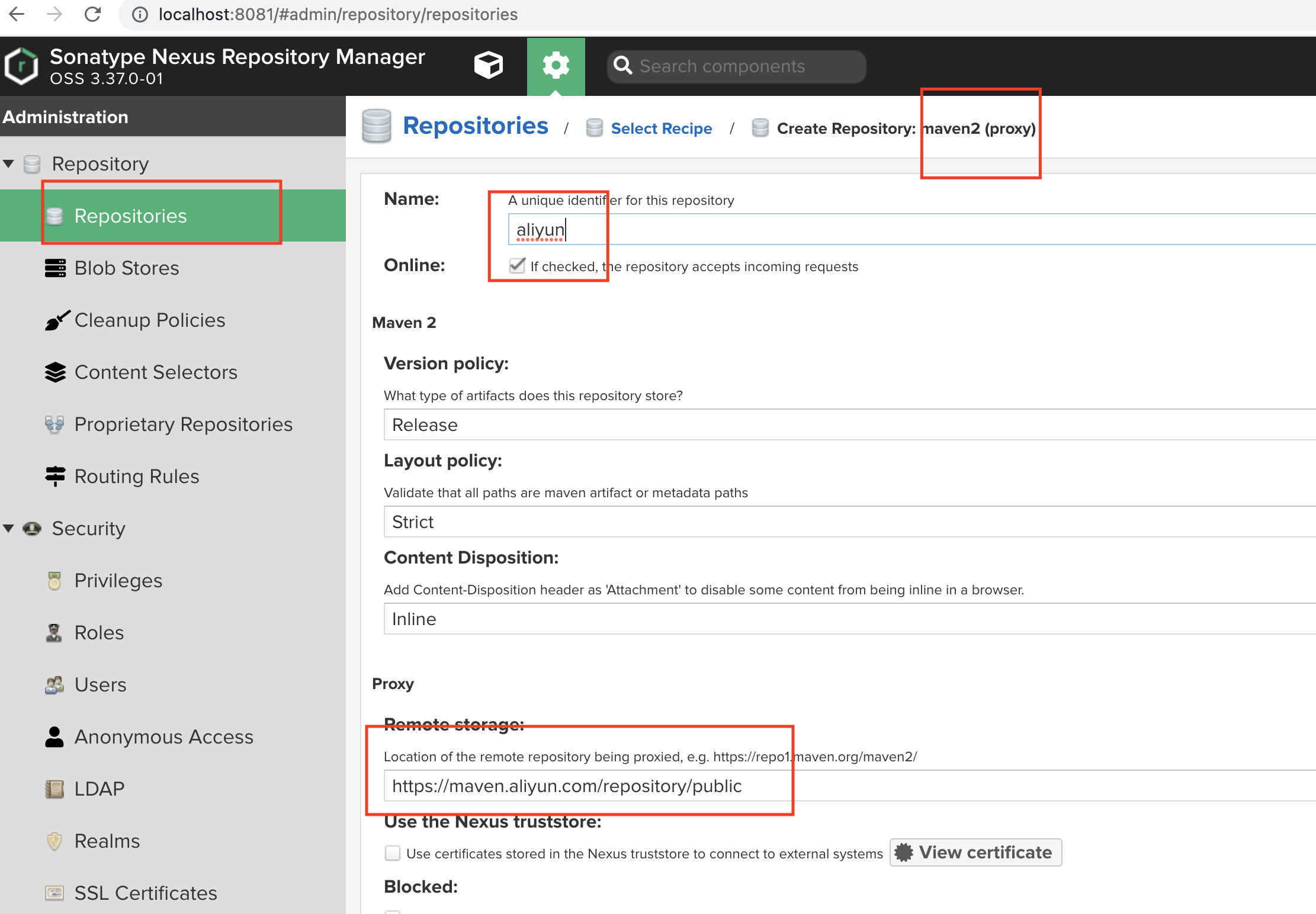Open Blob Stores
Image resolution: width=1316 pixels, height=914 pixels.
click(127, 268)
